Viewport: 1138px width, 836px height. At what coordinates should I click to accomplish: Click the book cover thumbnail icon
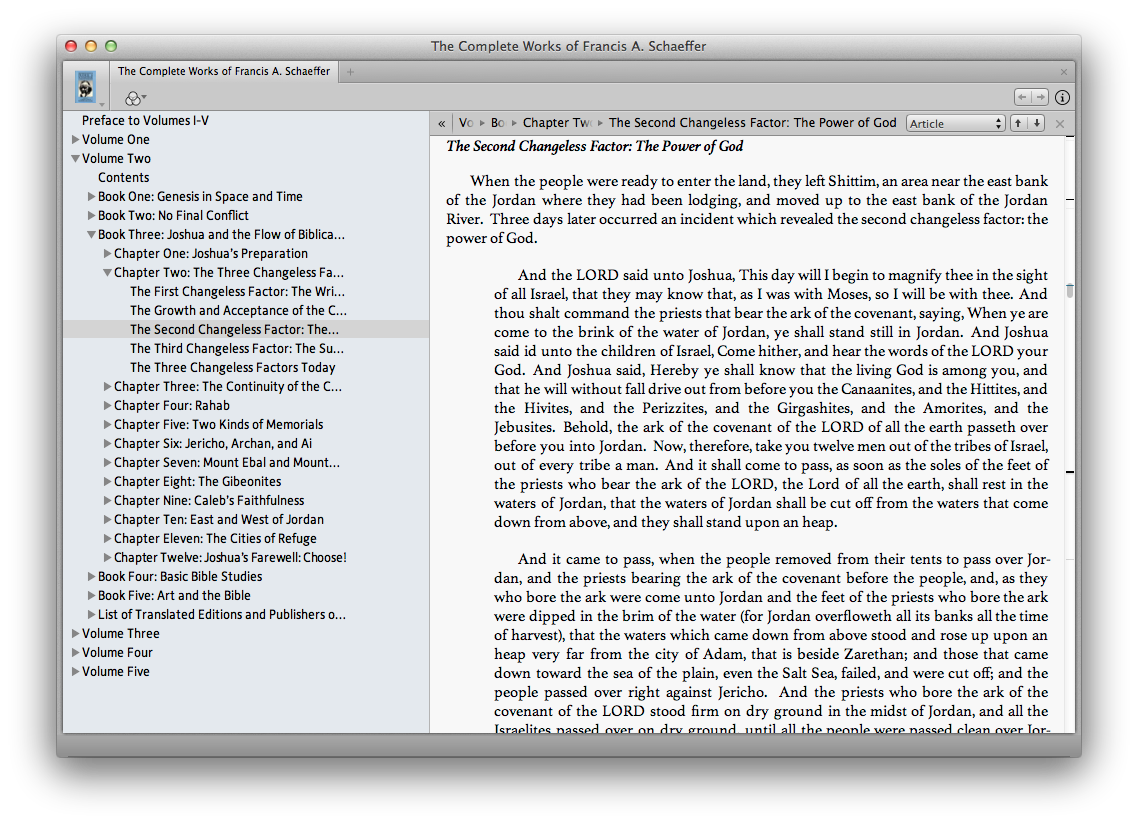86,87
